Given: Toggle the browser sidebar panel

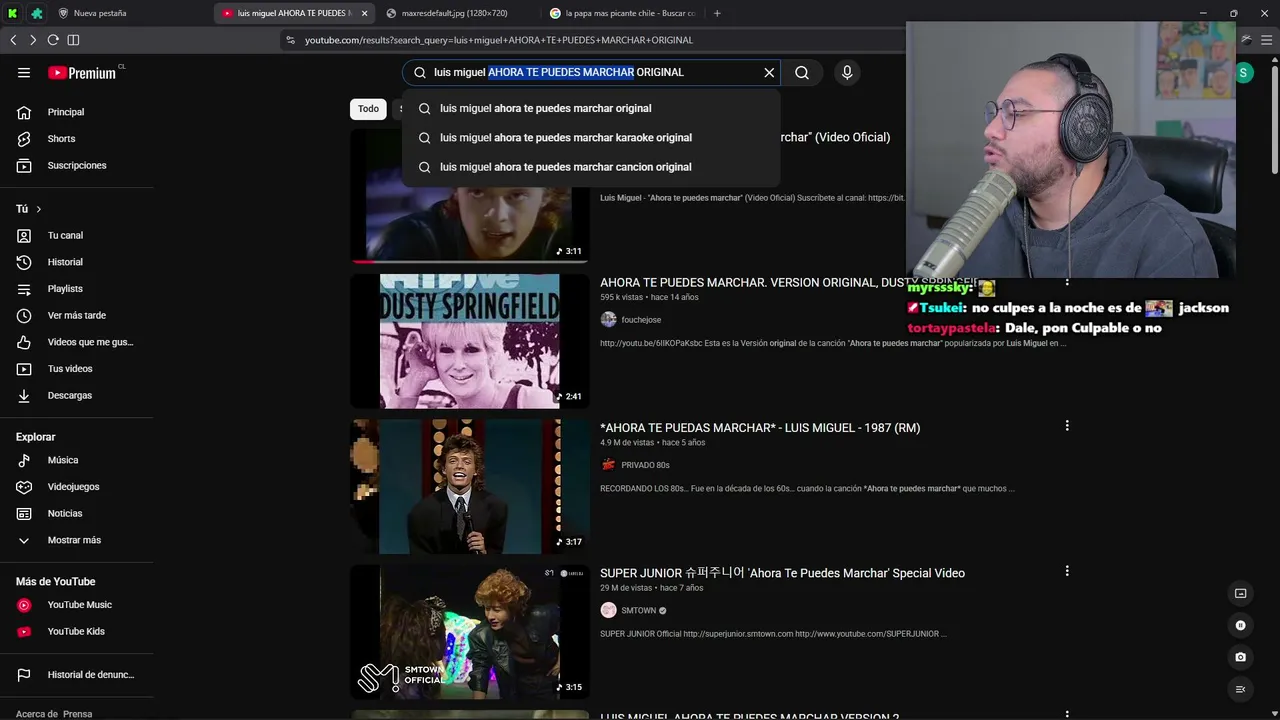Looking at the screenshot, I should point(73,40).
